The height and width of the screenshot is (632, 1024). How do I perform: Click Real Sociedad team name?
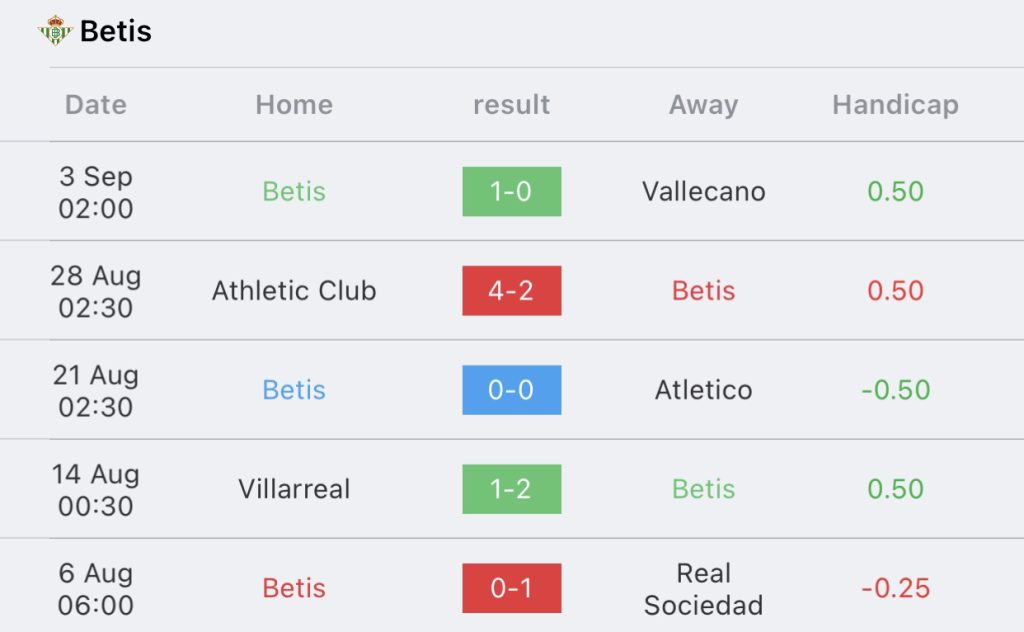[x=703, y=589]
